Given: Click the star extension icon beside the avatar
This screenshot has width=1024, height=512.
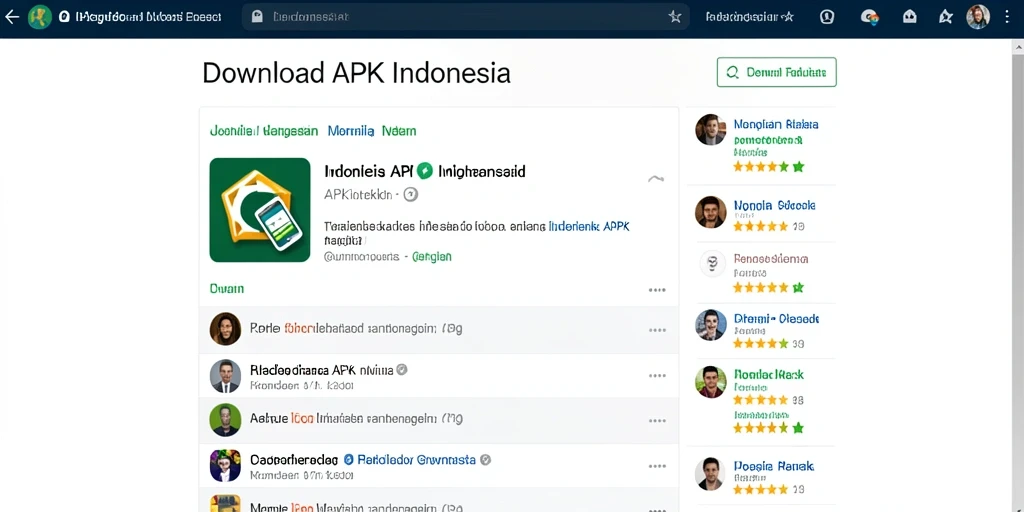Looking at the screenshot, I should (x=946, y=17).
